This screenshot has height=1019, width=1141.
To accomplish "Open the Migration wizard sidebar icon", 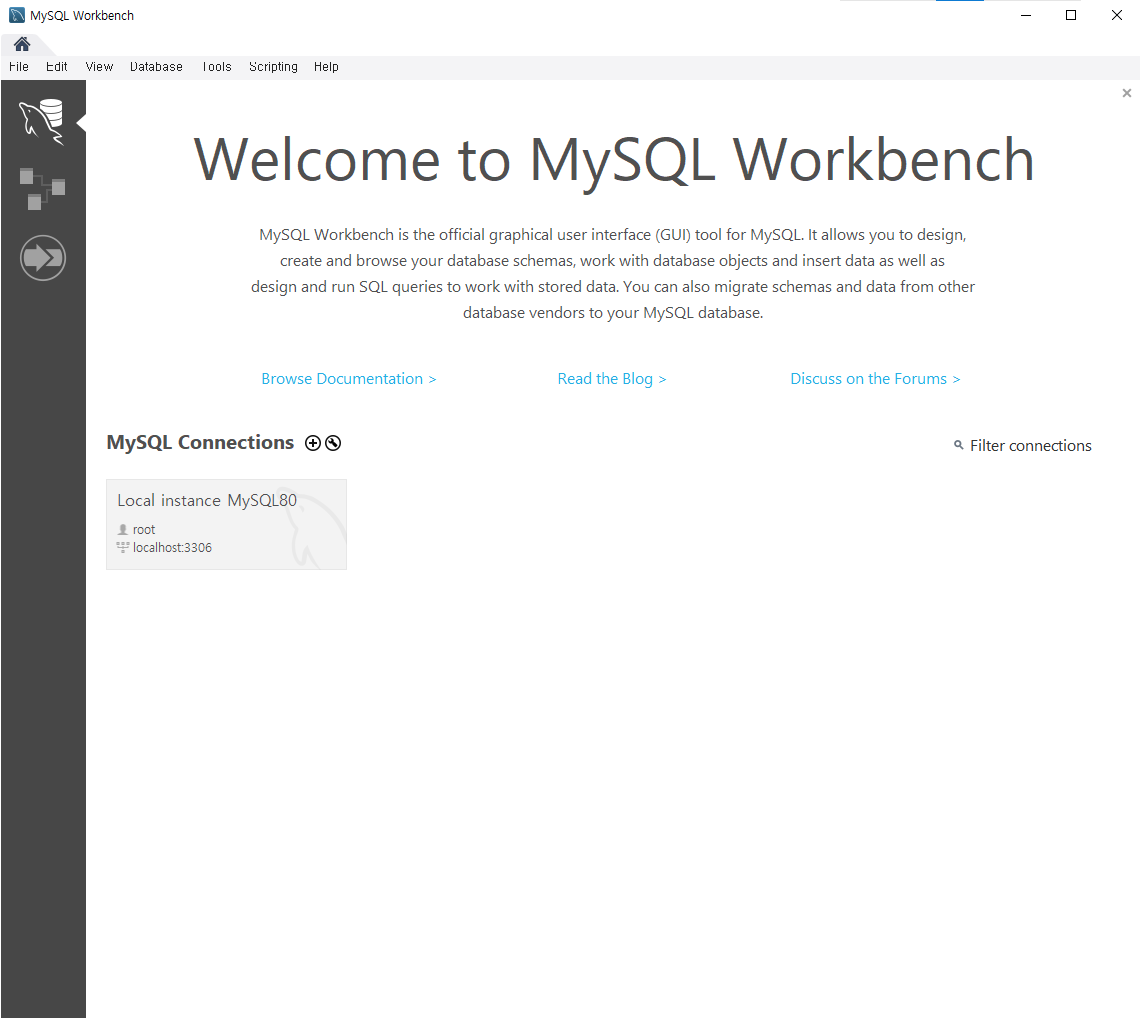I will tap(43, 258).
